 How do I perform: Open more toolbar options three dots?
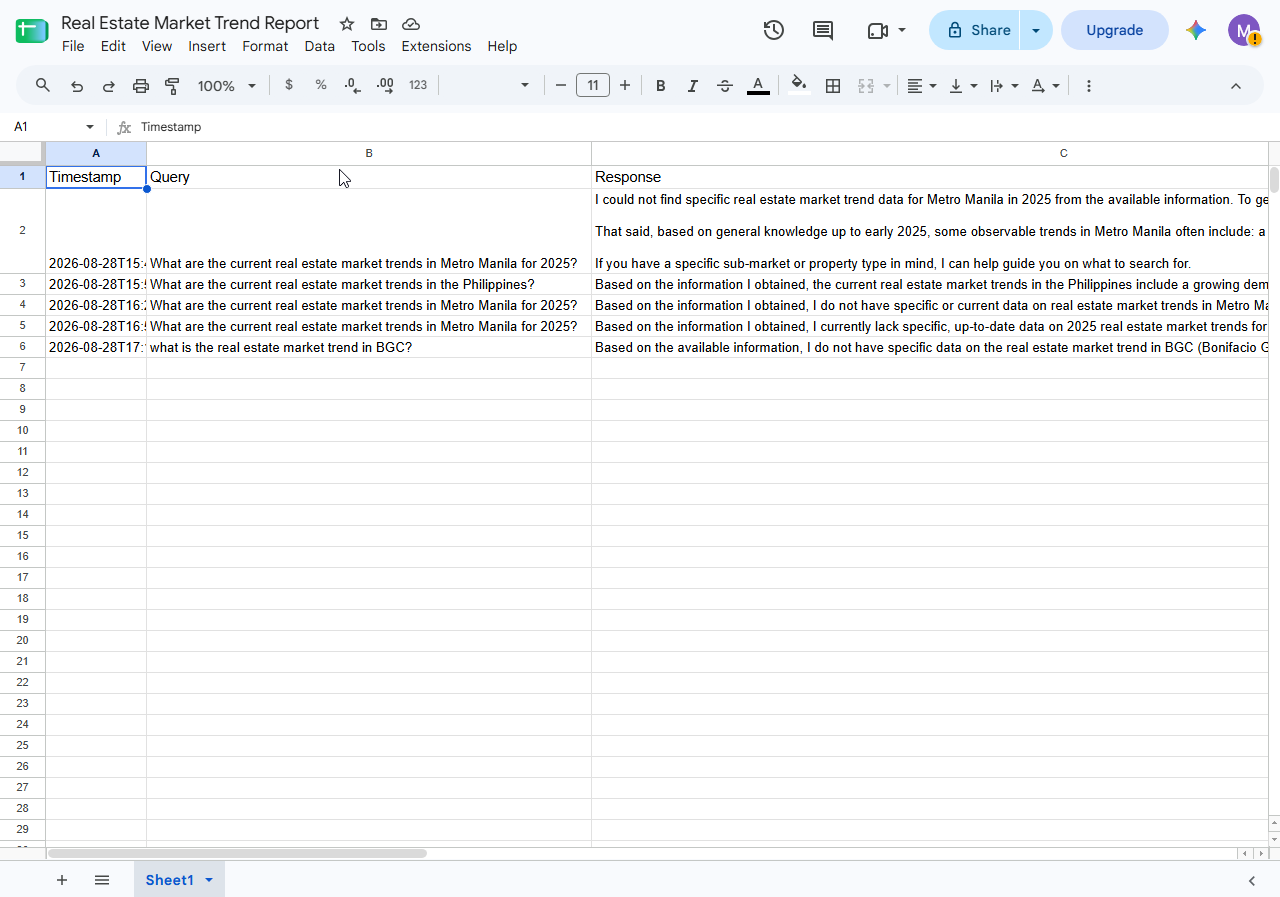click(x=1089, y=86)
